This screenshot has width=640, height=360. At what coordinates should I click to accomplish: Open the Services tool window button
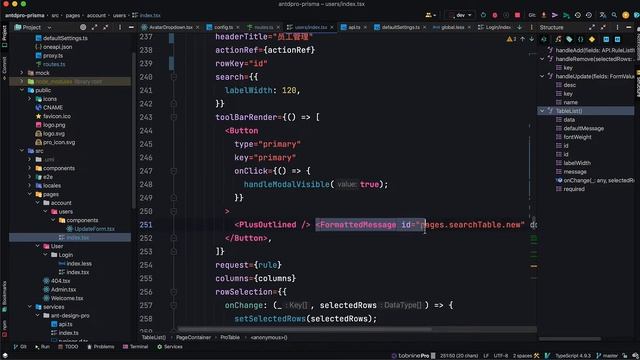170,347
